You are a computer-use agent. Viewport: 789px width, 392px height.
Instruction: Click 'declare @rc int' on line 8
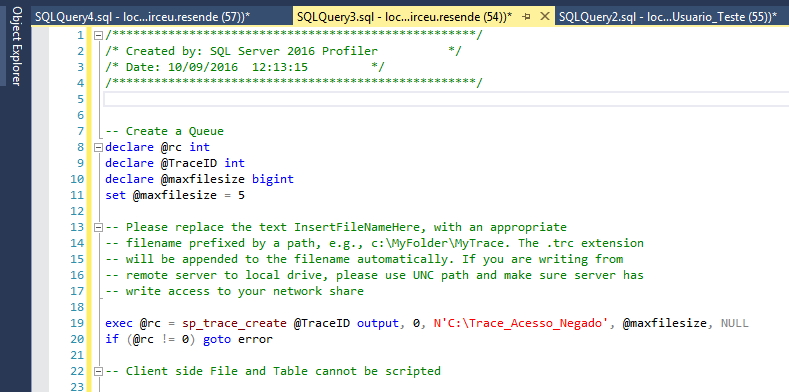(x=157, y=147)
